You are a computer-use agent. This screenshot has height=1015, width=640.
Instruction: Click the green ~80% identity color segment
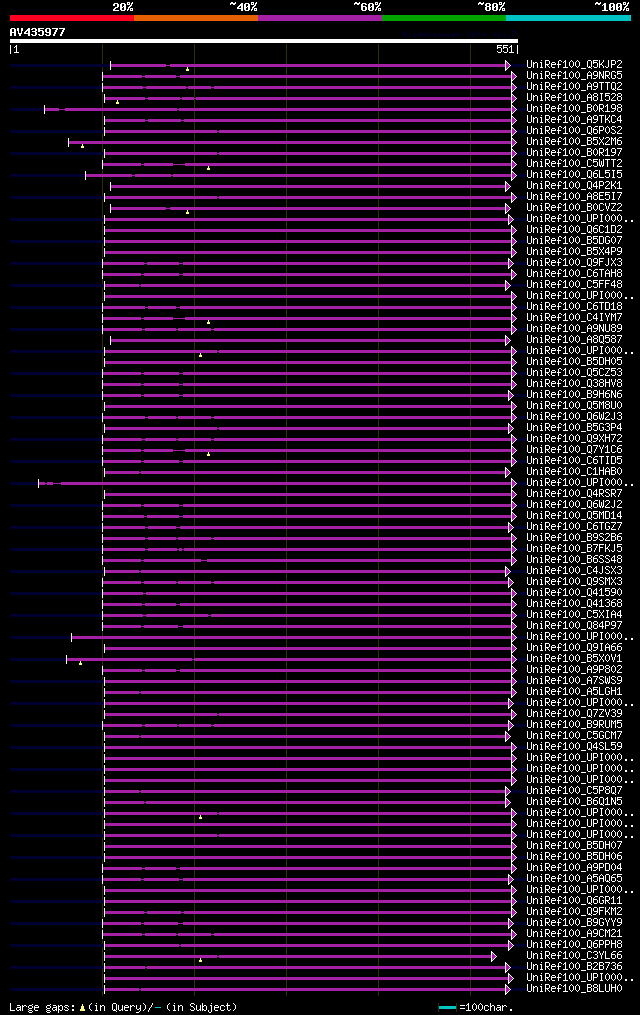tap(444, 18)
